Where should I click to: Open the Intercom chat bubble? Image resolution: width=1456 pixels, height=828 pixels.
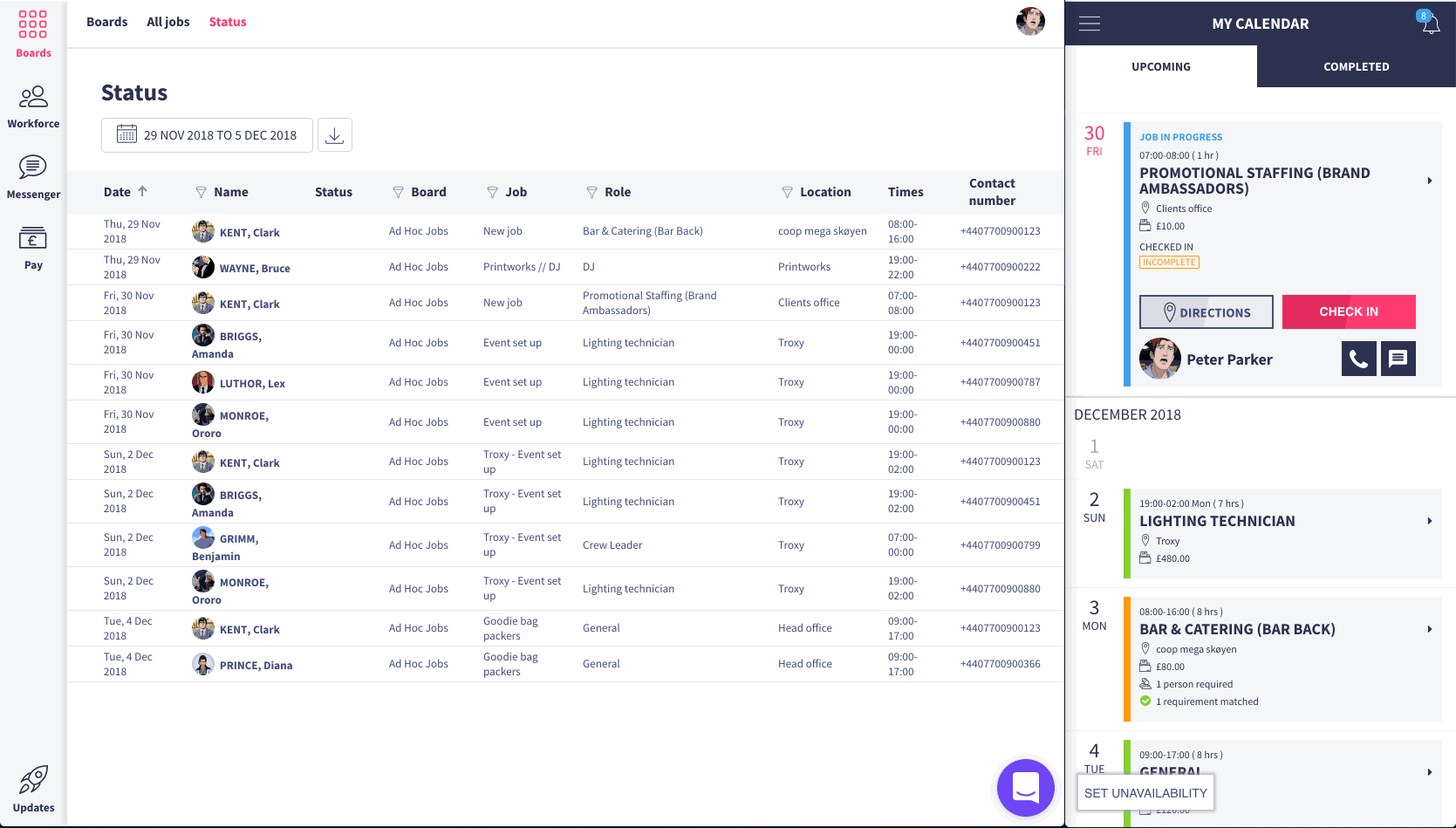click(1025, 788)
